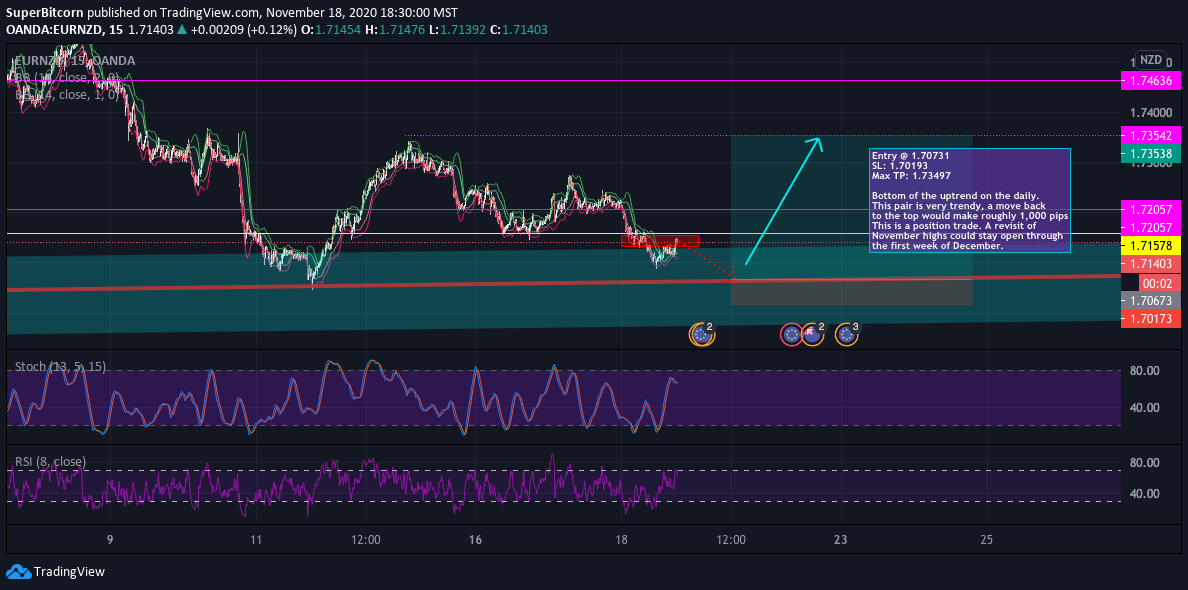
Task: Click the 23 date label on time axis
Action: (x=840, y=540)
